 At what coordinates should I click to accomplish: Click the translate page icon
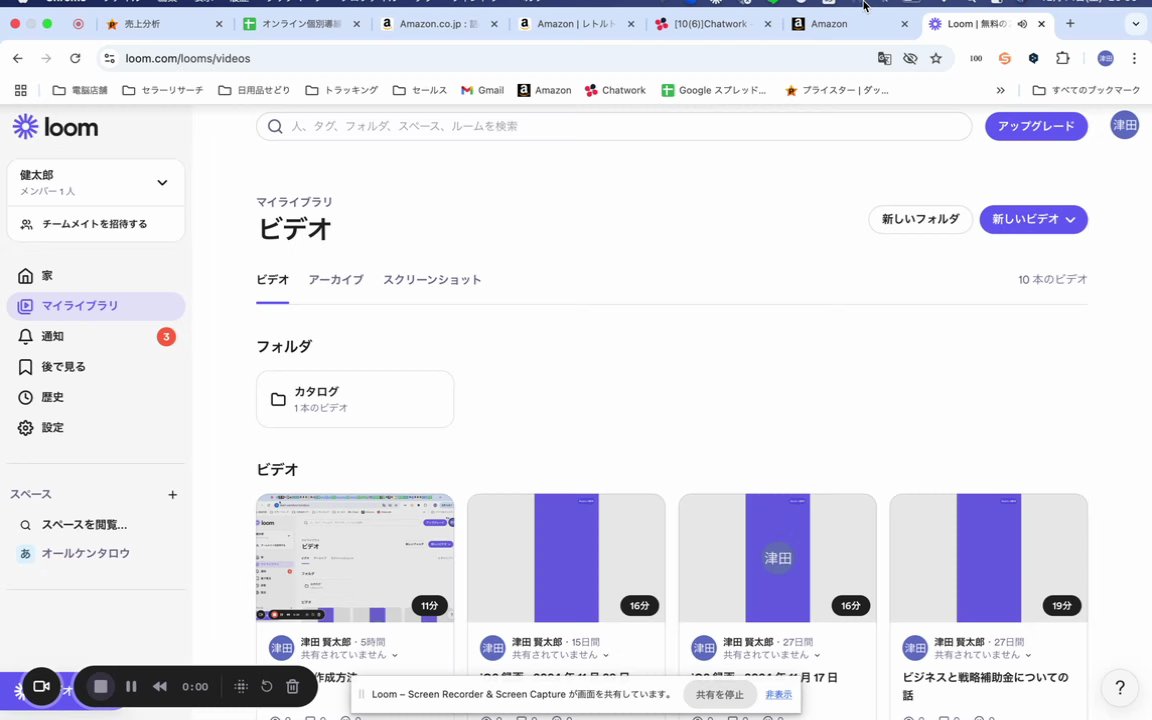pos(885,58)
